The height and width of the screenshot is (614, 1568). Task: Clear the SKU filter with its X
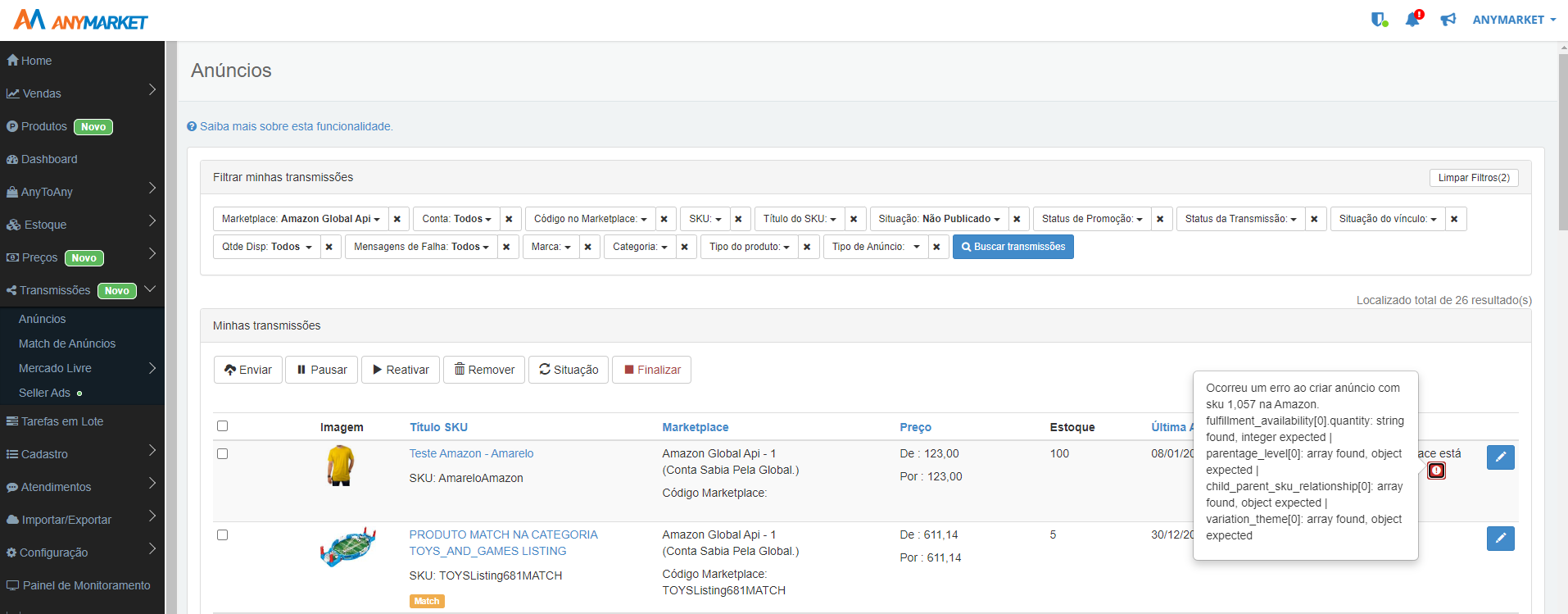tap(739, 219)
